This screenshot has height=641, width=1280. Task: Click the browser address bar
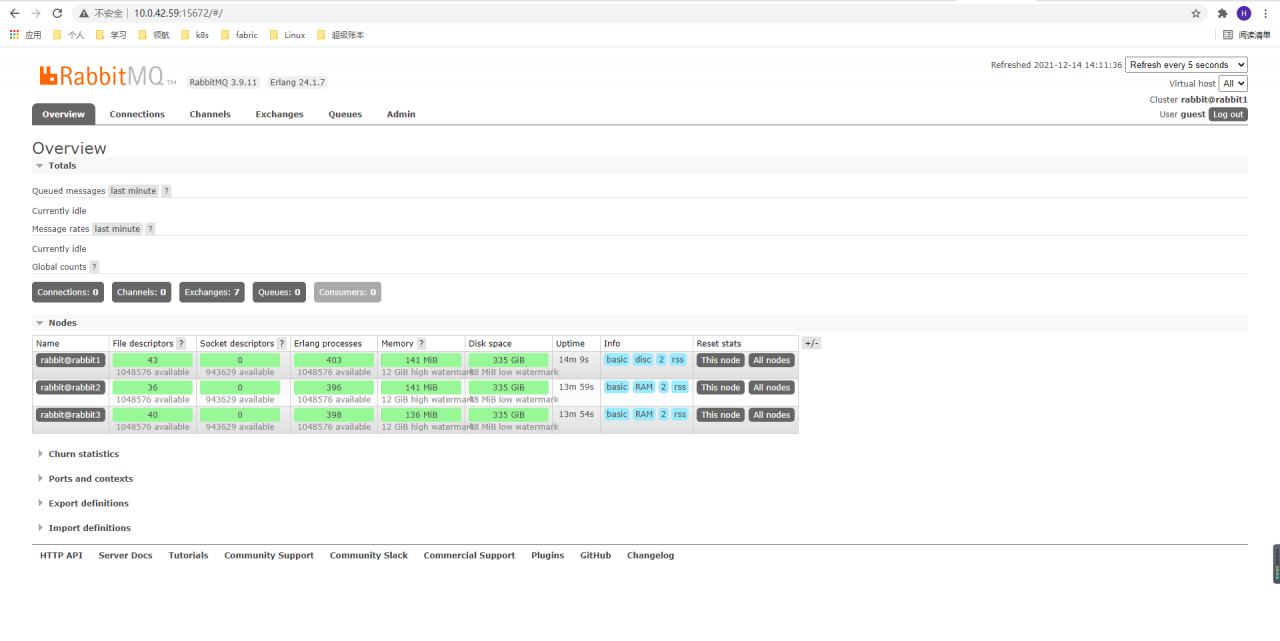[x=640, y=13]
